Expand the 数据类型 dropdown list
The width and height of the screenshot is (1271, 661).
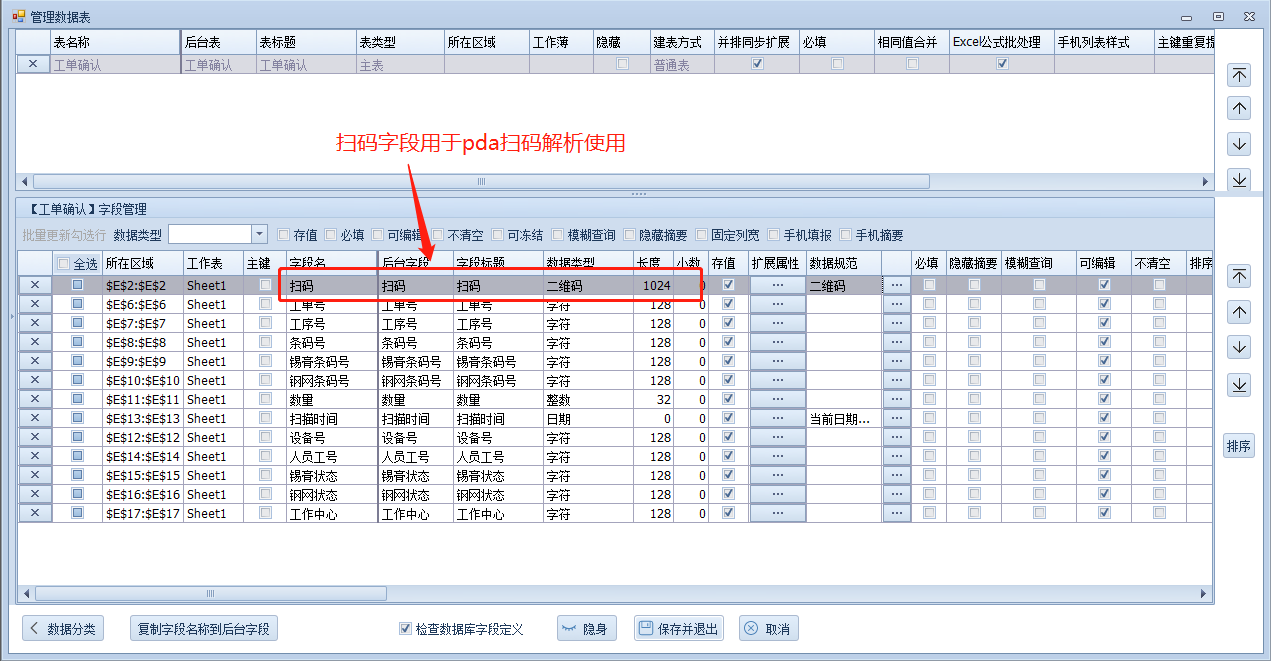click(x=259, y=234)
